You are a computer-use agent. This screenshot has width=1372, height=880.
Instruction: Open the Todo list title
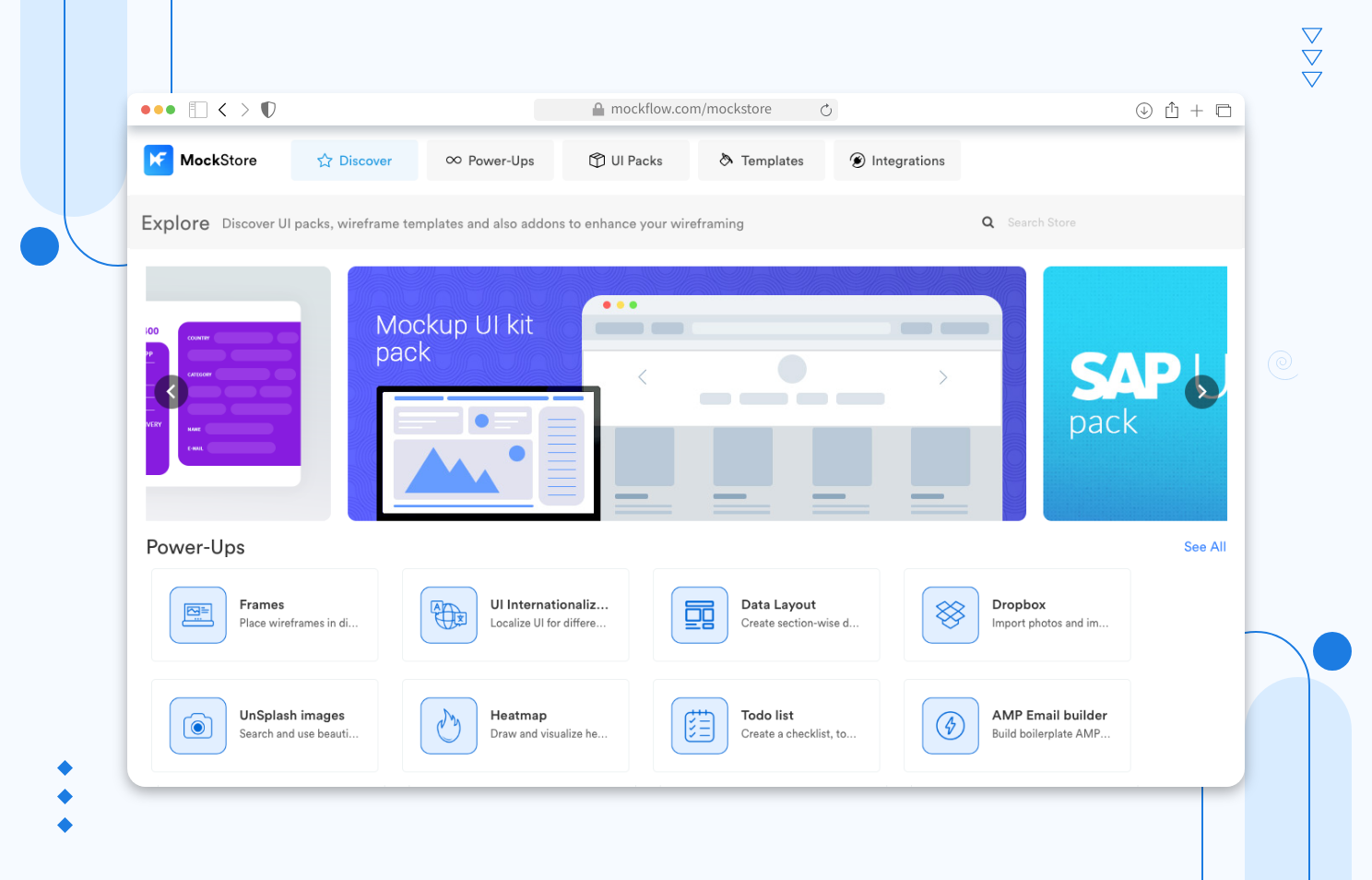767,716
